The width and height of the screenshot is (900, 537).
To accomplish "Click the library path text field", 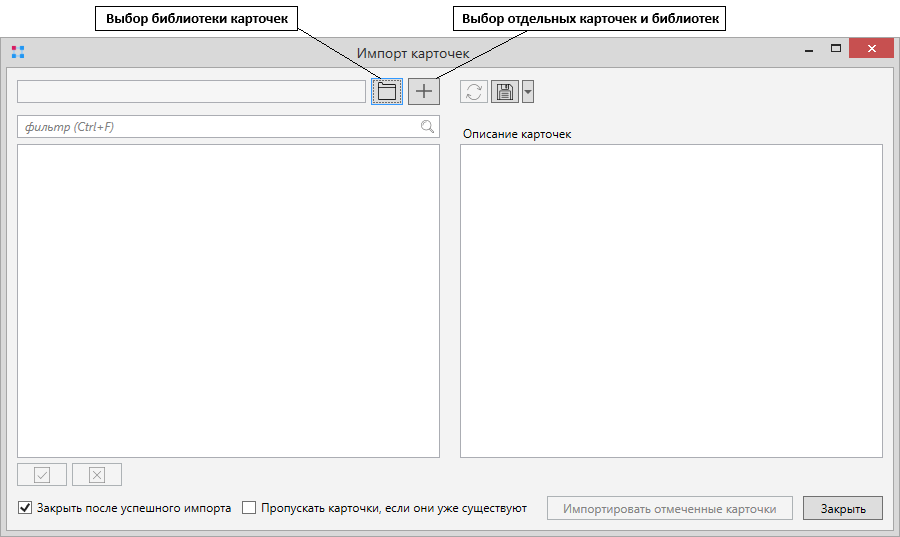I will [x=191, y=91].
